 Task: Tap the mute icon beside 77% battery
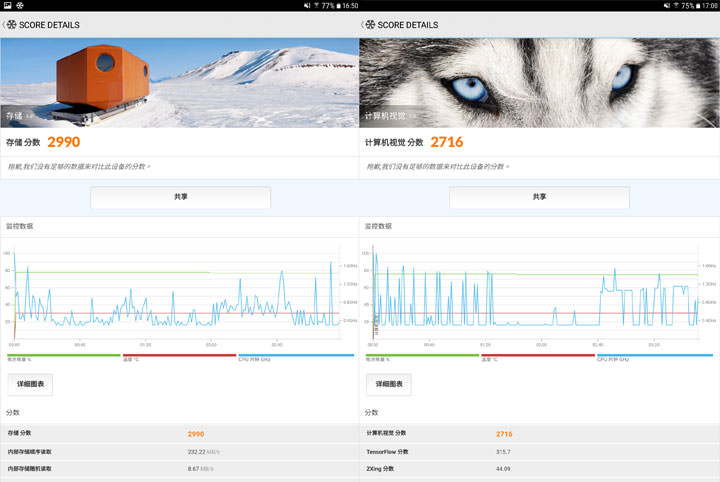307,6
